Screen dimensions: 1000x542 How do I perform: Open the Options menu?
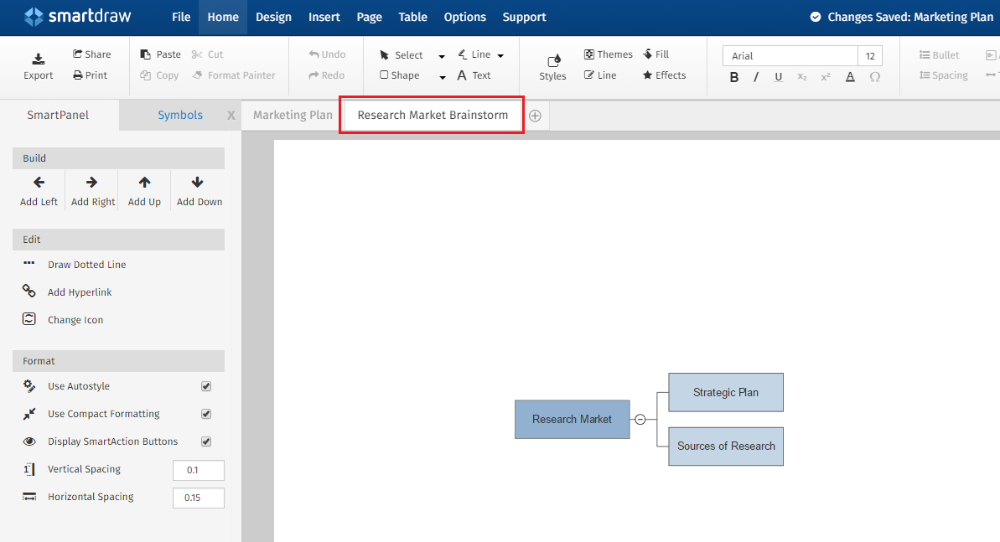465,17
